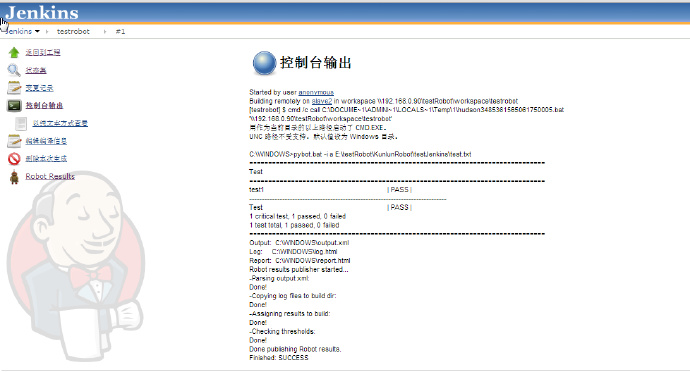The width and height of the screenshot is (690, 372).
Task: Click 'Finished: SUCCESS' line
Action: pos(279,357)
